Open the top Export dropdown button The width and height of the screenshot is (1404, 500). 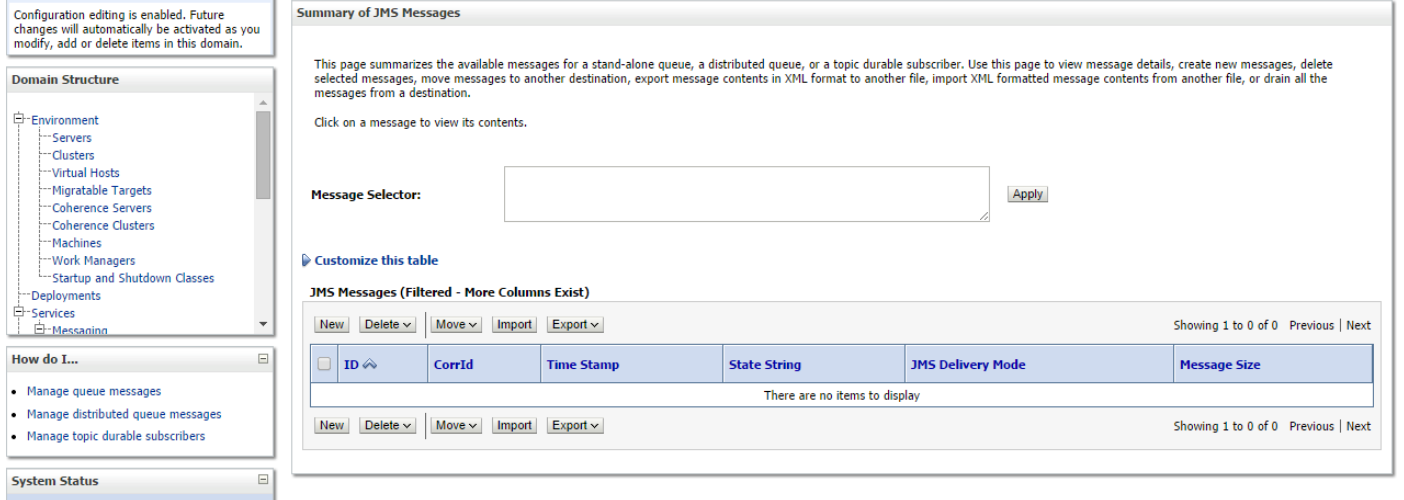(x=576, y=325)
